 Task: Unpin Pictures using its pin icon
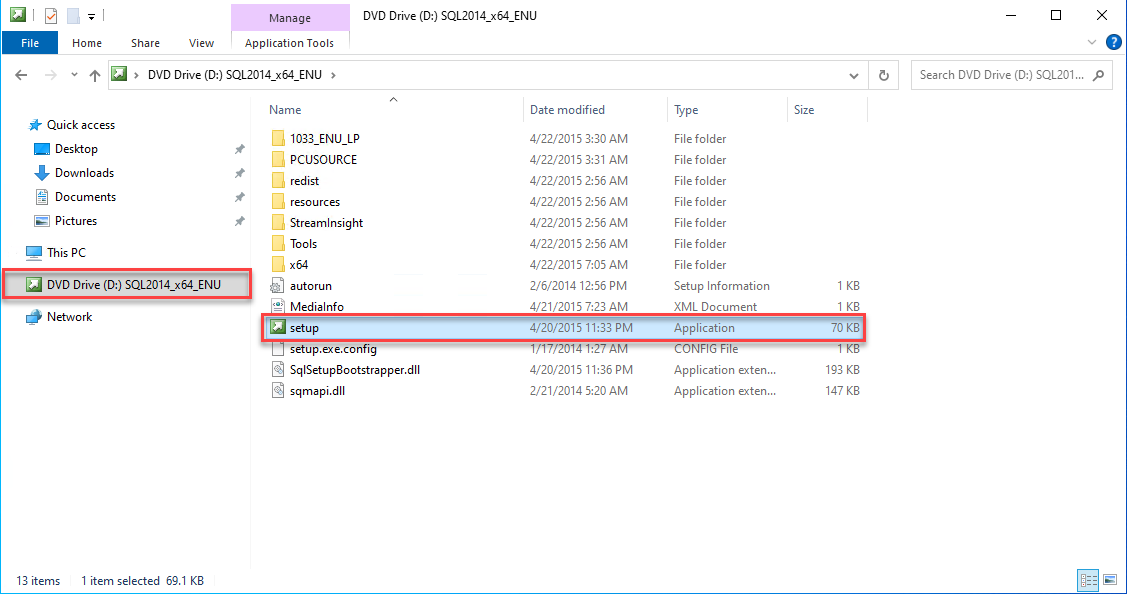[x=239, y=221]
